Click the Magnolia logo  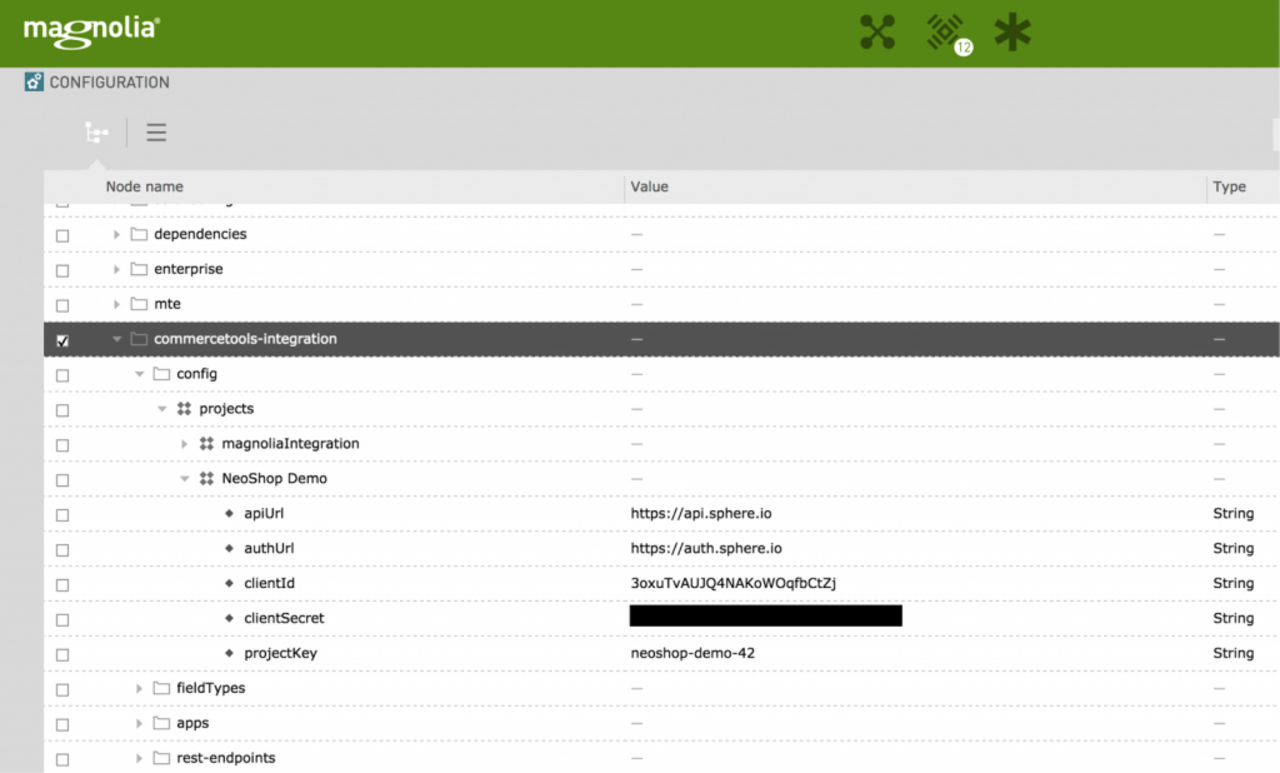pyautogui.click(x=91, y=30)
